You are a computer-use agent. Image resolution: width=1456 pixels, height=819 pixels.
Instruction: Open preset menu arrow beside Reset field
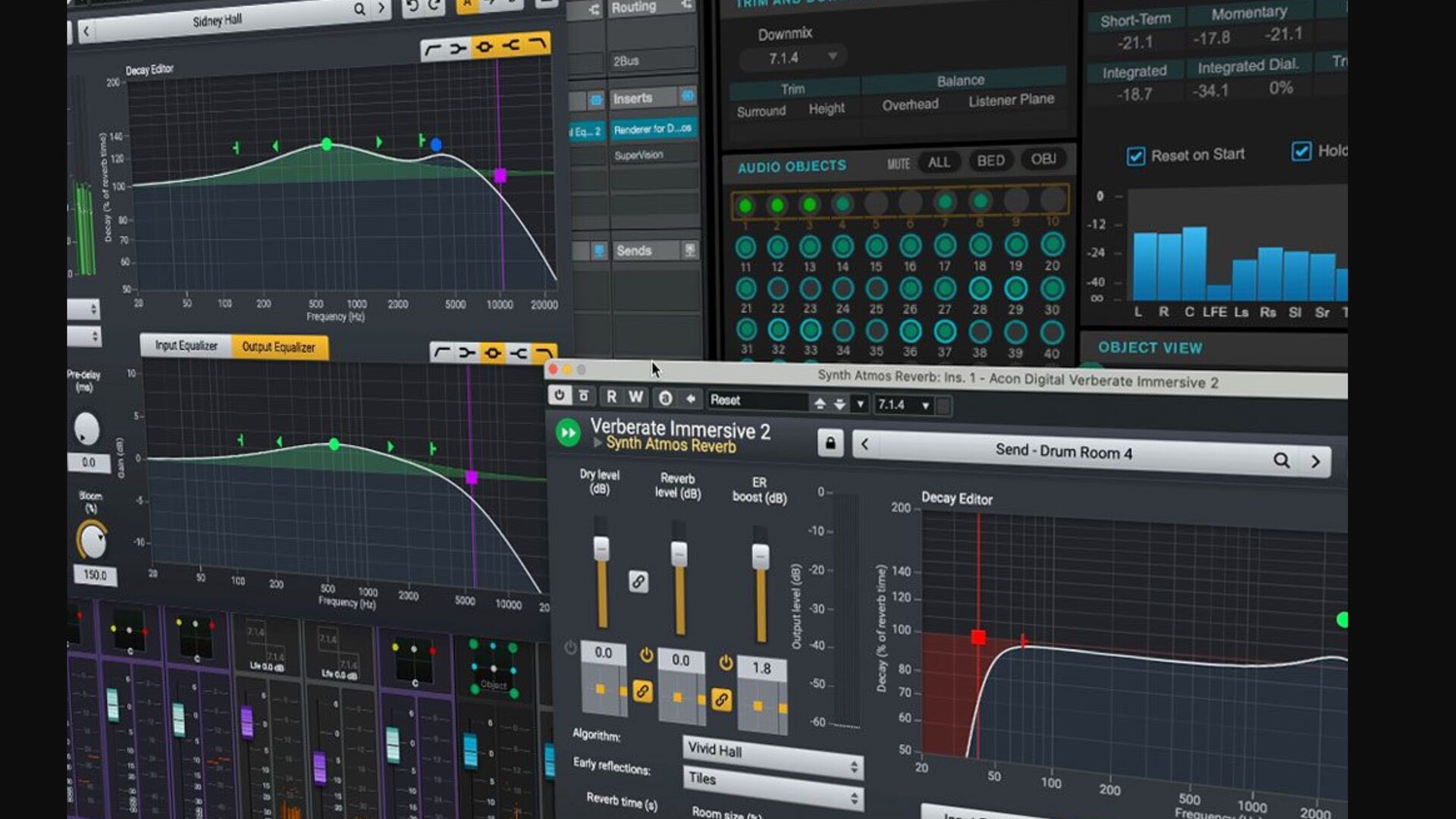tap(860, 404)
